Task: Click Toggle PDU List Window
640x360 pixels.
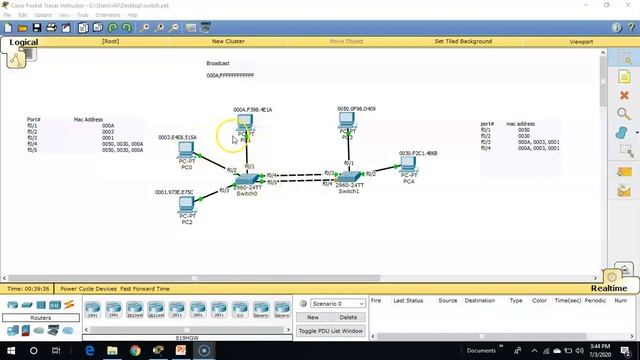Action: coord(331,331)
